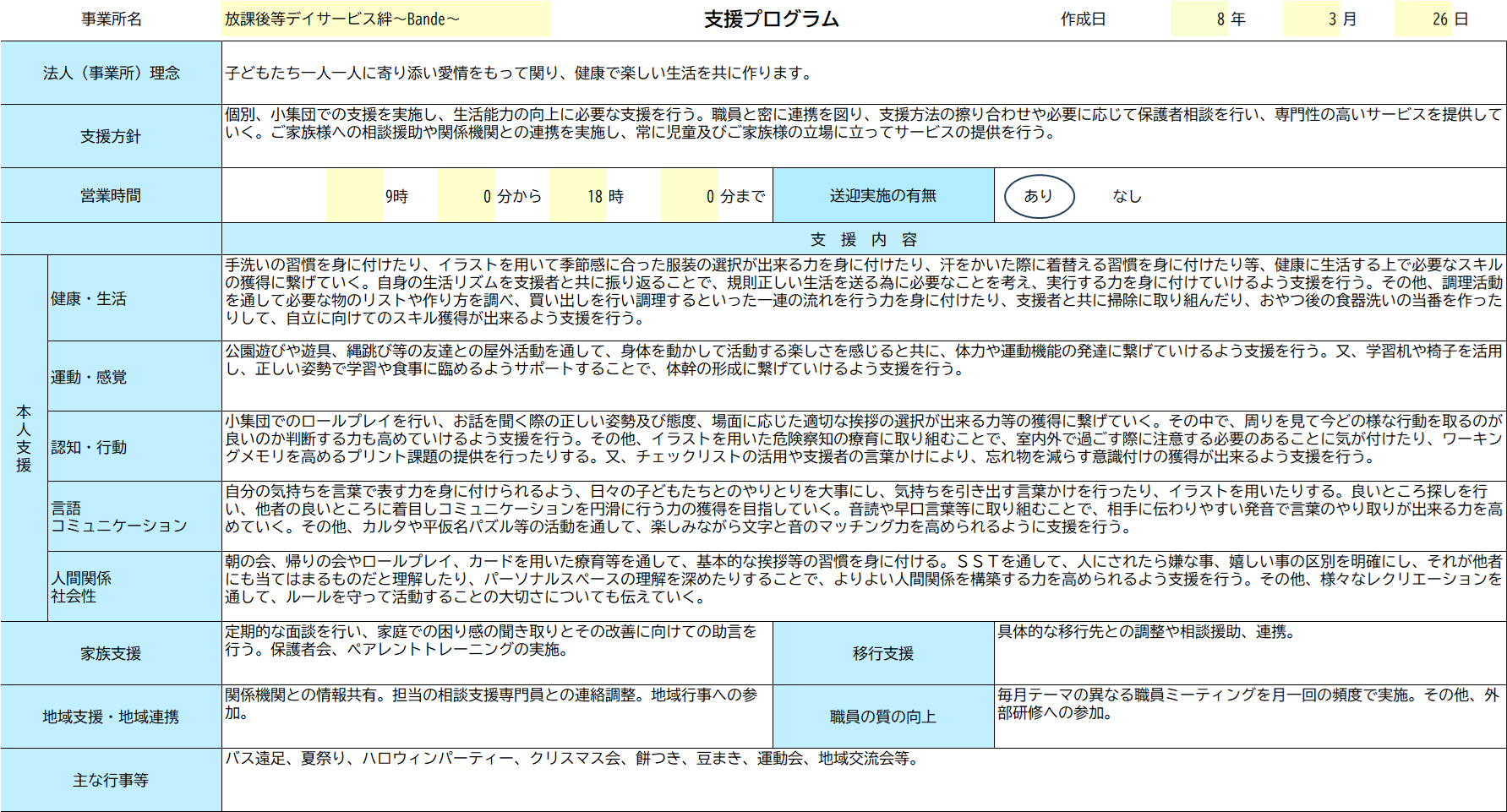Select the 言語コミュニケーション category cell
This screenshot has width=1507, height=812.
[x=134, y=517]
